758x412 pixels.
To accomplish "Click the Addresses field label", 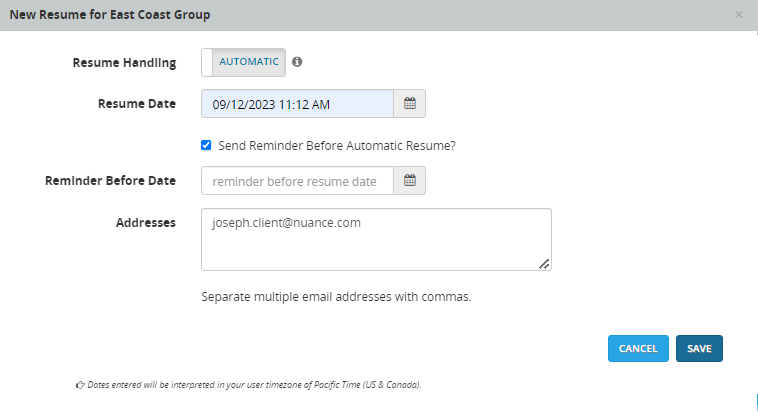I will point(146,222).
